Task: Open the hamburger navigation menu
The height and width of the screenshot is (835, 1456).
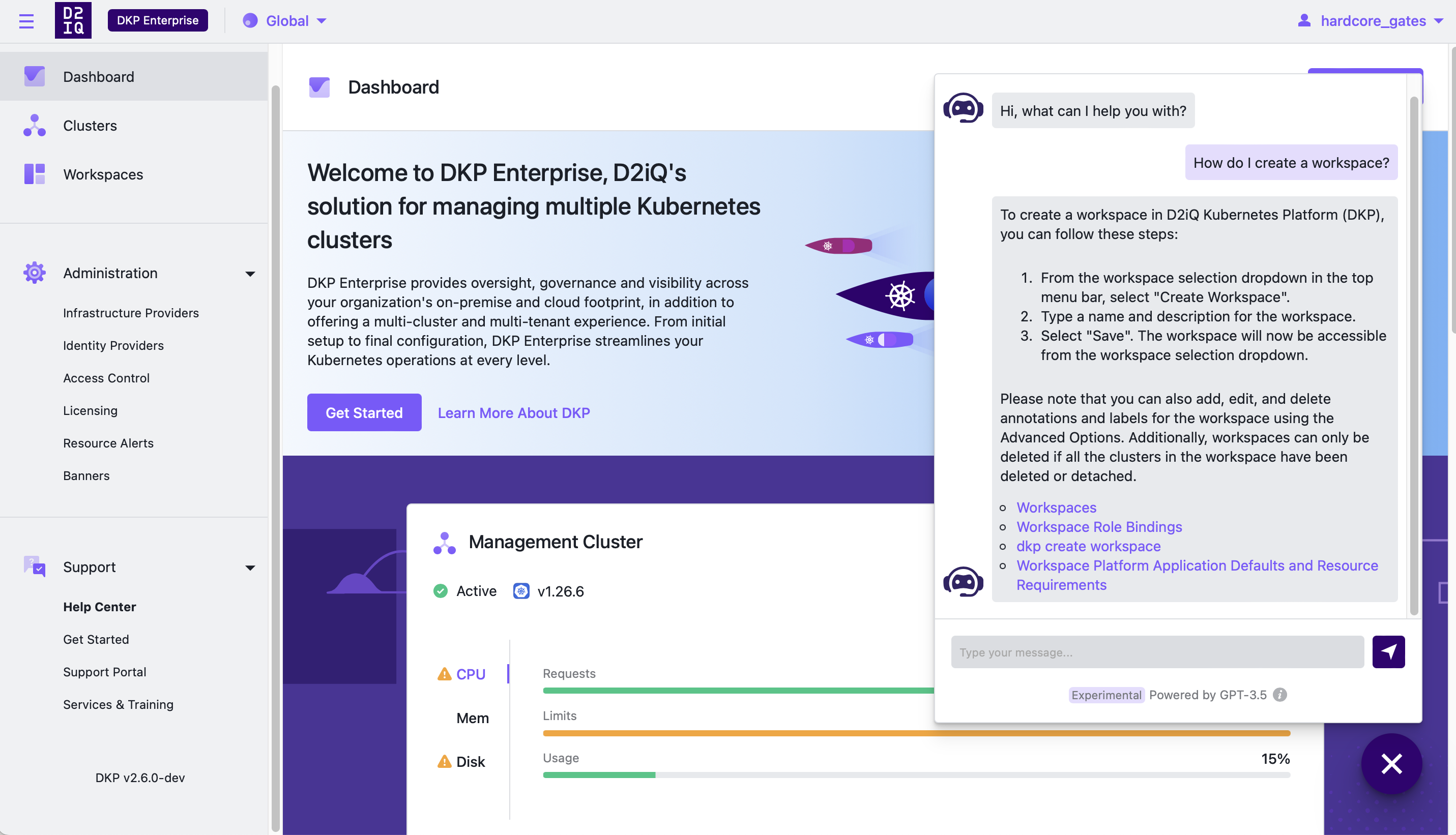Action: (x=26, y=21)
